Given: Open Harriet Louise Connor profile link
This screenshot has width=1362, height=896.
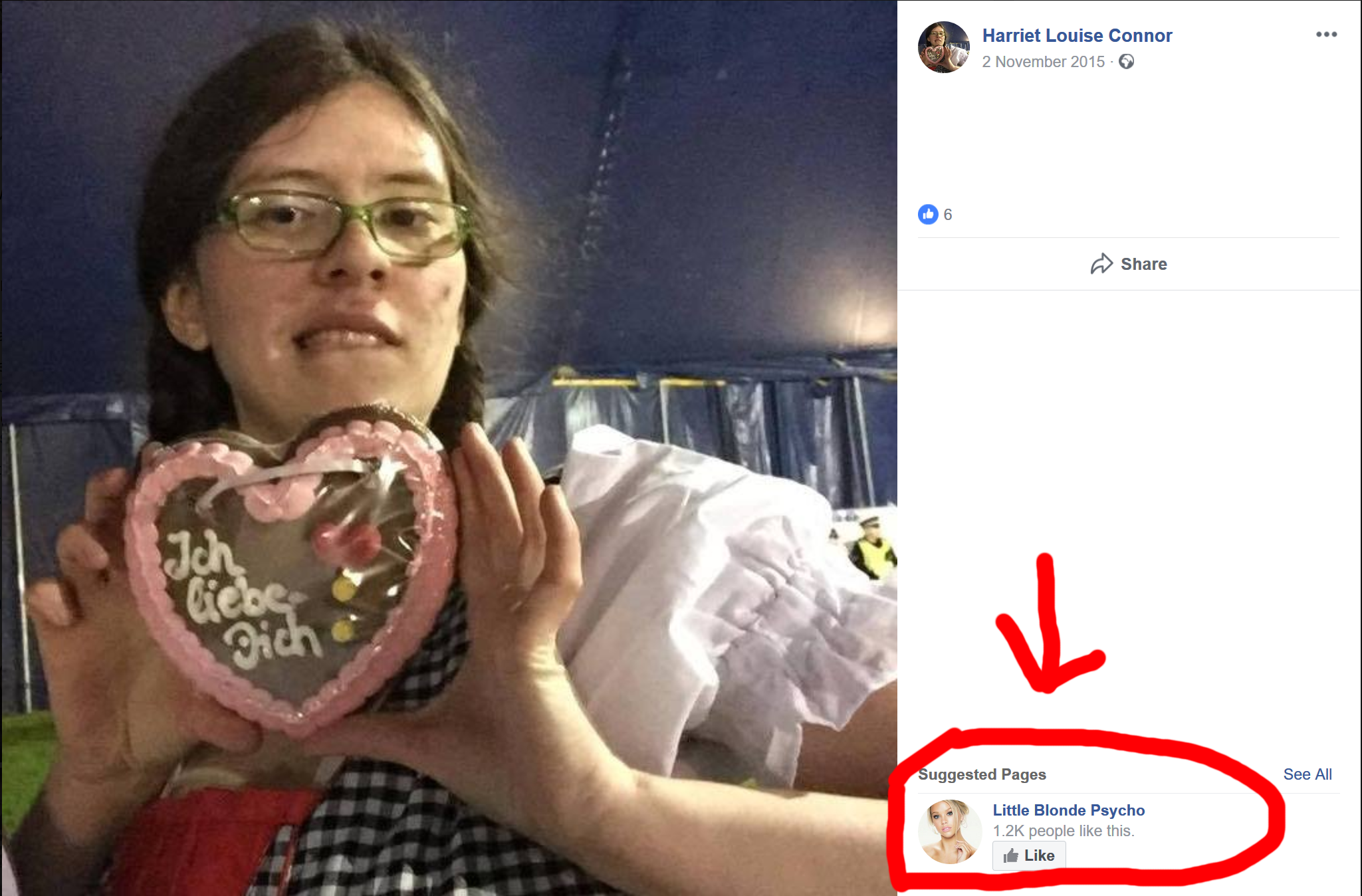Looking at the screenshot, I should [x=1077, y=36].
